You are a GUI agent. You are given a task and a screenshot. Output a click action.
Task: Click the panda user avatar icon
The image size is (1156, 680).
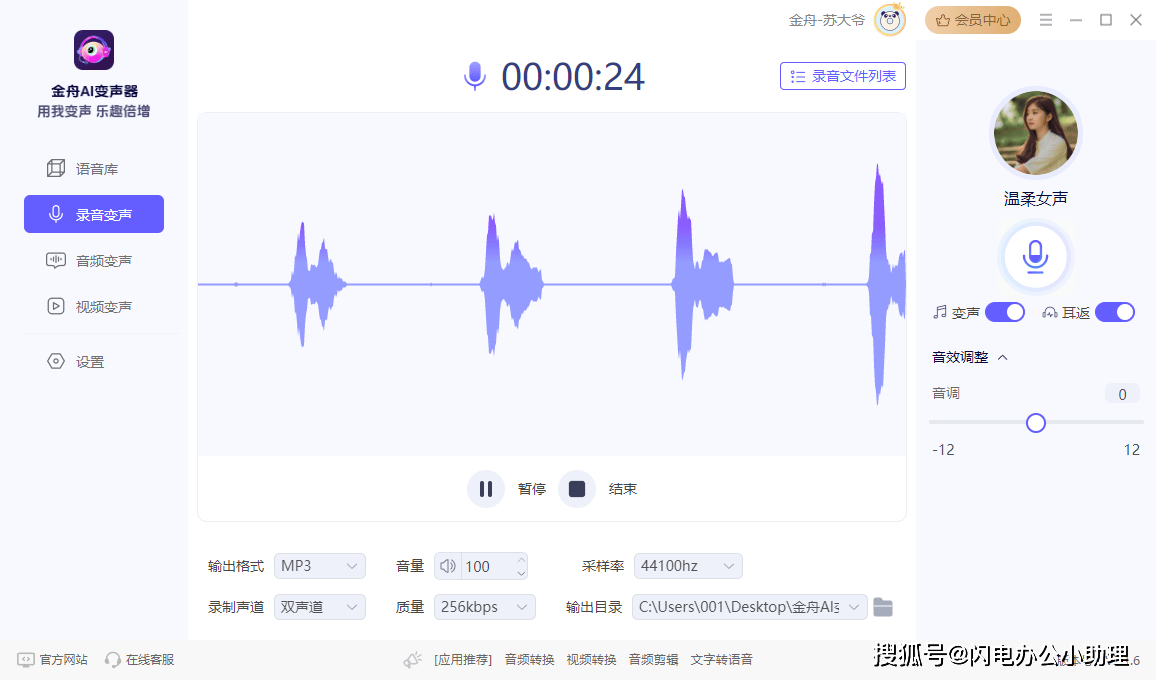tap(889, 20)
